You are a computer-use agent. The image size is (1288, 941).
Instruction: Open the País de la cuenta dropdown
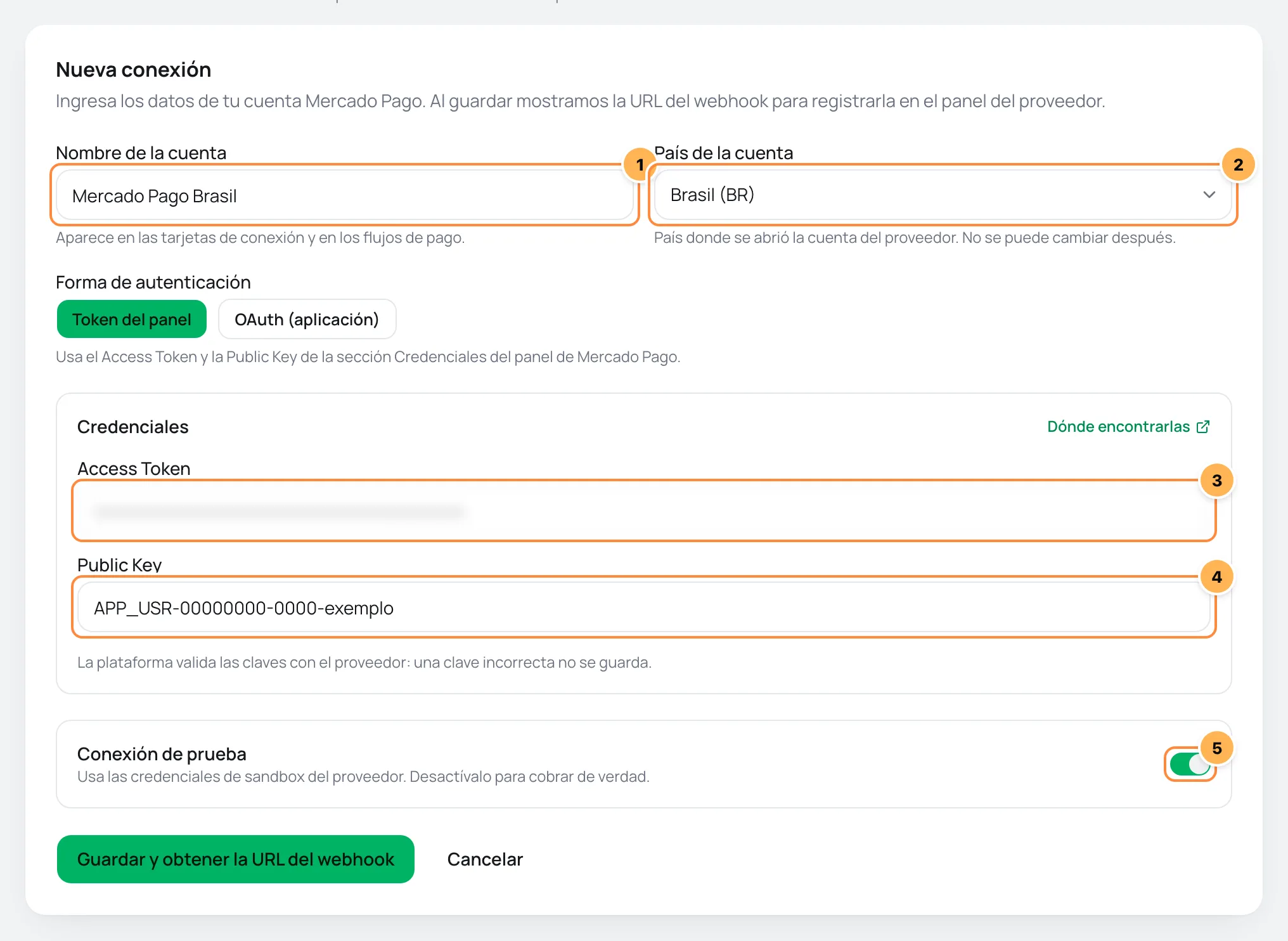pyautogui.click(x=943, y=195)
